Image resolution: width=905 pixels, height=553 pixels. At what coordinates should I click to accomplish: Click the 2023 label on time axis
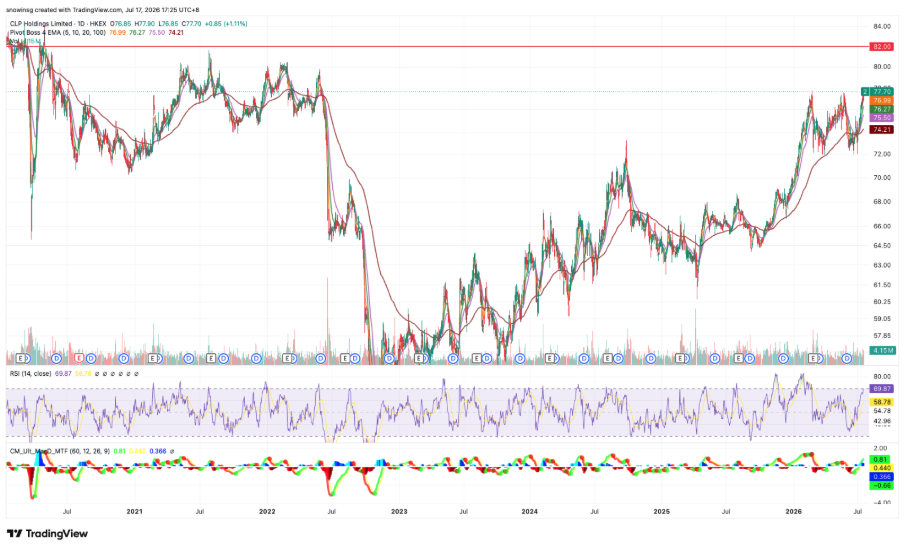(x=399, y=511)
